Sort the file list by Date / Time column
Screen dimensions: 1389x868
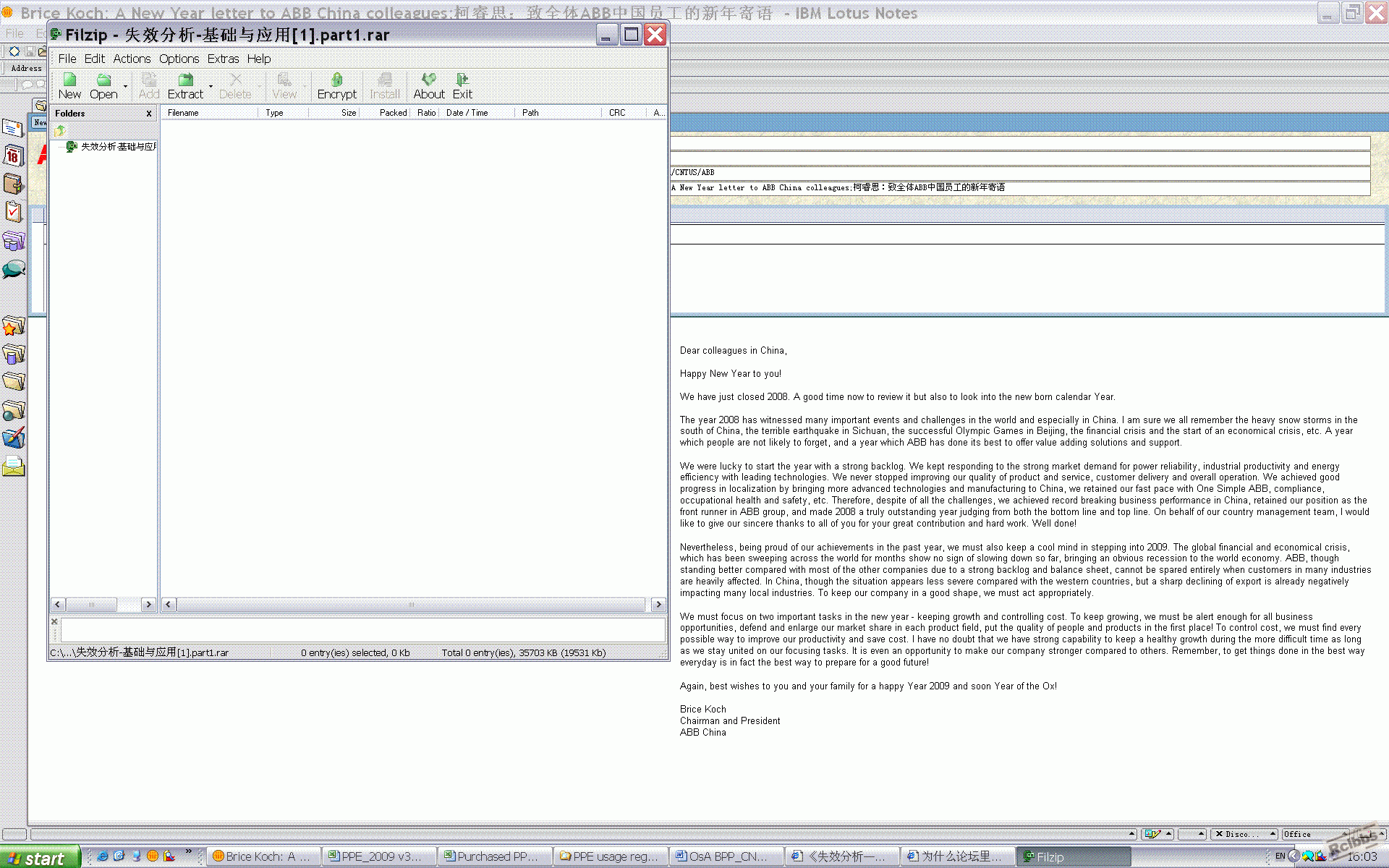[x=477, y=113]
